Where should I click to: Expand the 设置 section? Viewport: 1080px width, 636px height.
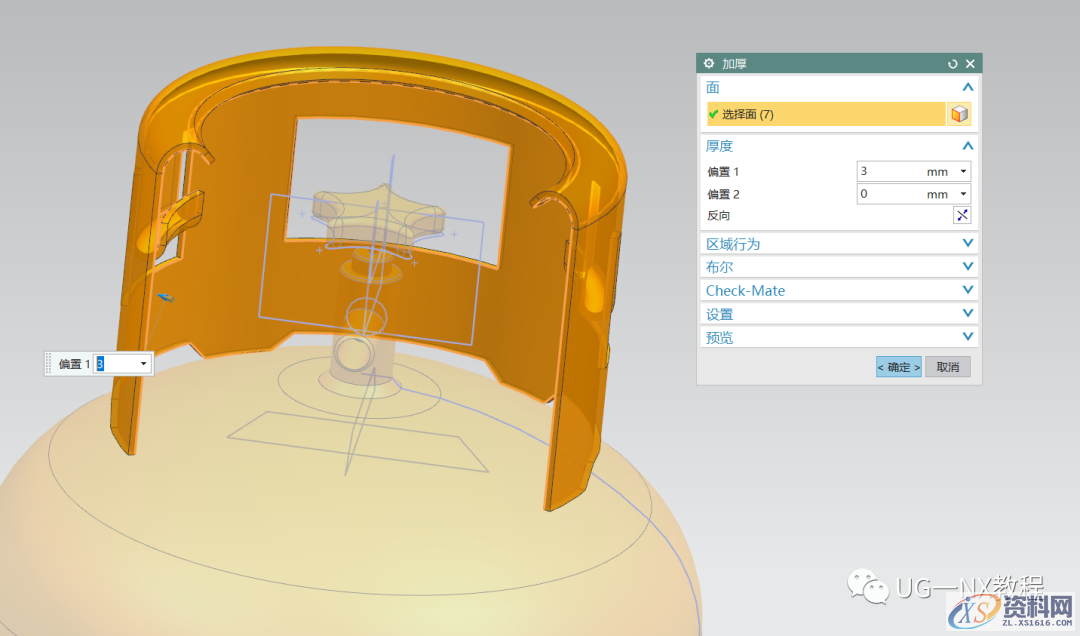[x=967, y=314]
